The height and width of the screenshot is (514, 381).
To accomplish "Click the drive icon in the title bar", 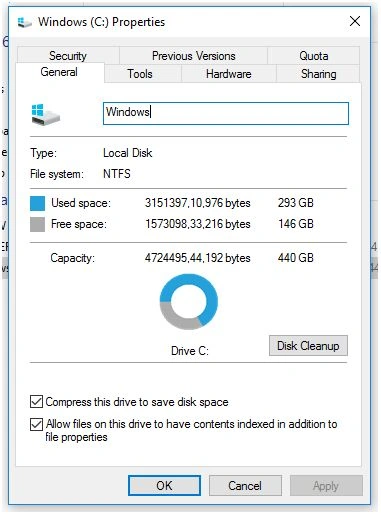I will (x=24, y=22).
